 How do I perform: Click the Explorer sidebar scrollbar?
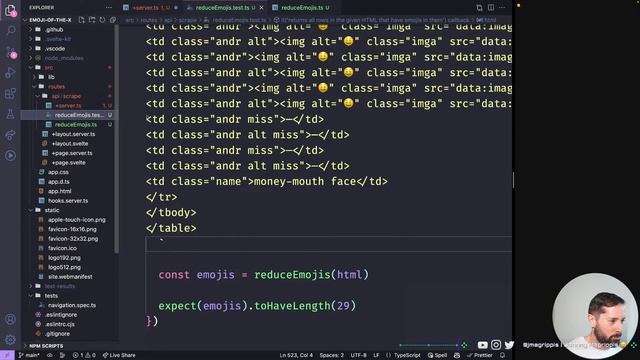click(x=117, y=139)
